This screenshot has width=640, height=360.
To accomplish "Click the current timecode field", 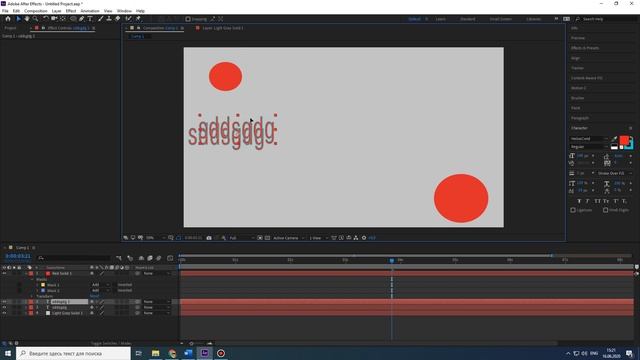I will tap(18, 256).
